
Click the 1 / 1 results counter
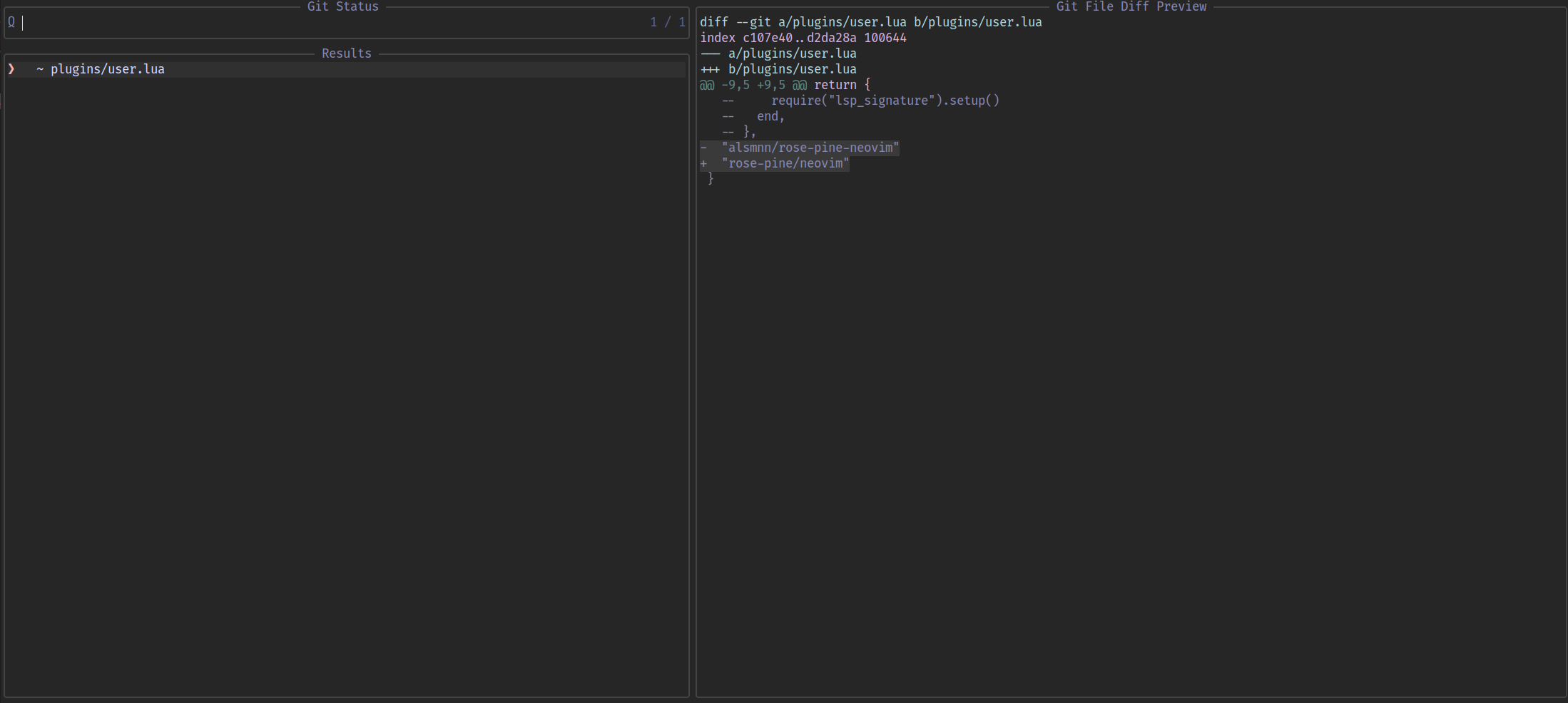click(666, 22)
